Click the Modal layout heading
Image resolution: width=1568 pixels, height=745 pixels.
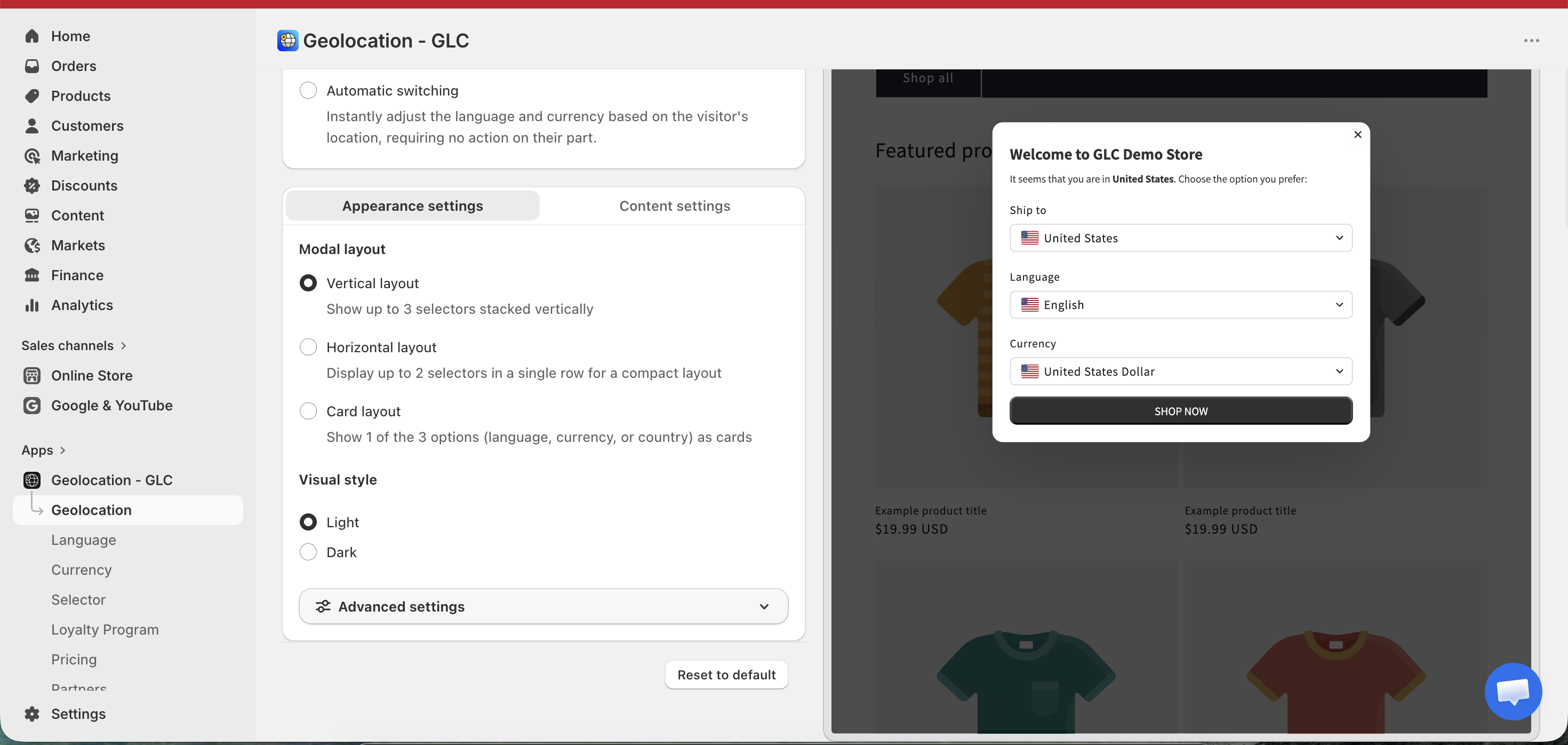pos(342,249)
